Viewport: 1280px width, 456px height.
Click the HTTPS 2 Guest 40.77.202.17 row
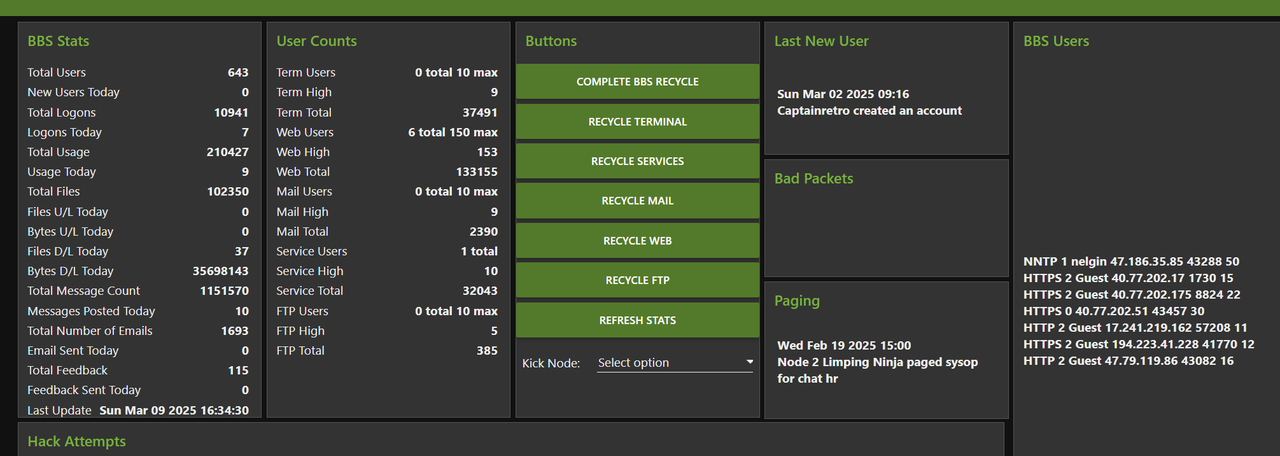pos(1128,278)
